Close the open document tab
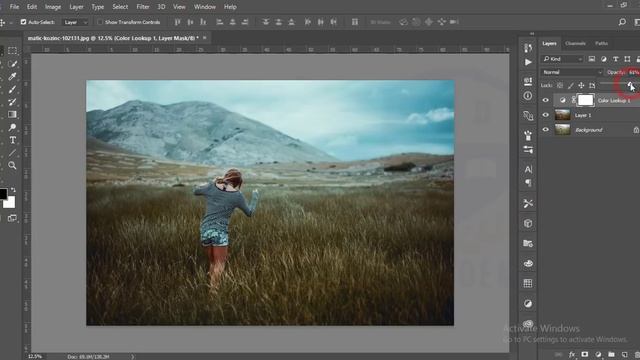The width and height of the screenshot is (640, 360). coord(204,38)
